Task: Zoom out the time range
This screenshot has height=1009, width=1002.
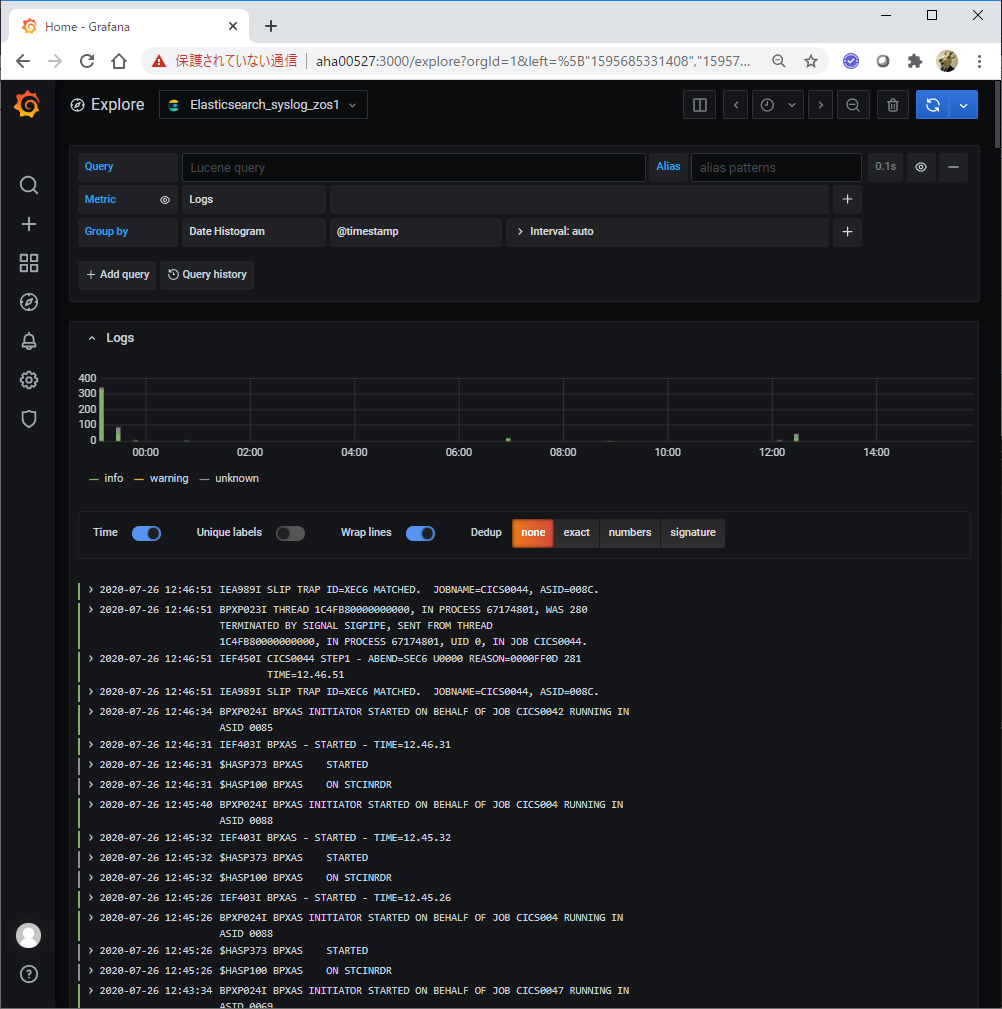Action: point(853,105)
